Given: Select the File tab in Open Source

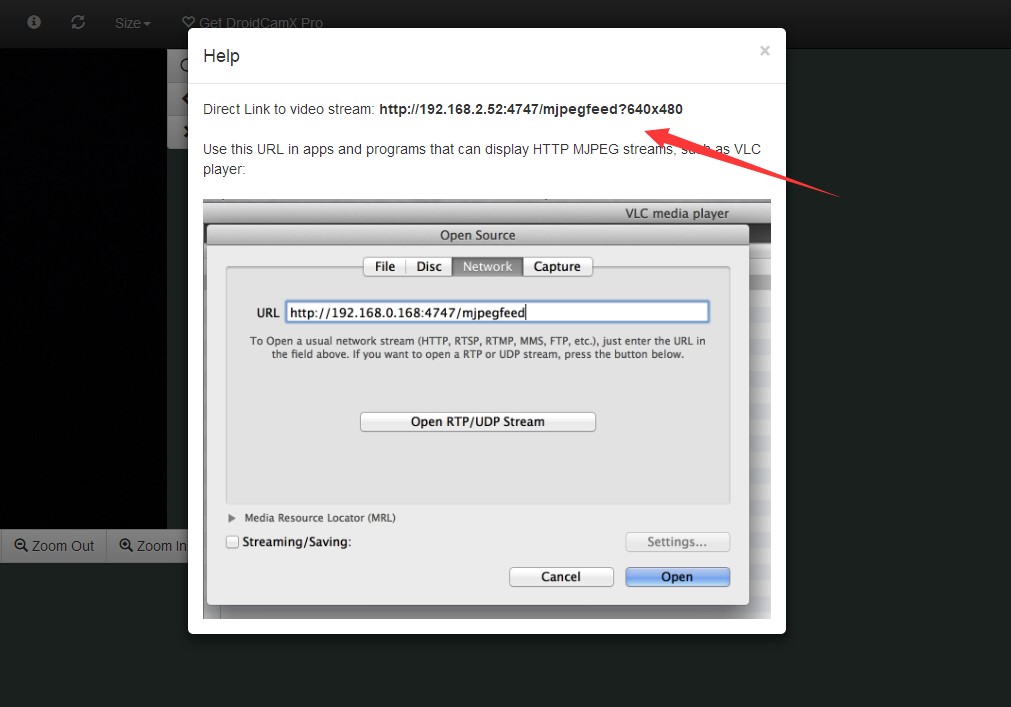Looking at the screenshot, I should click(385, 266).
